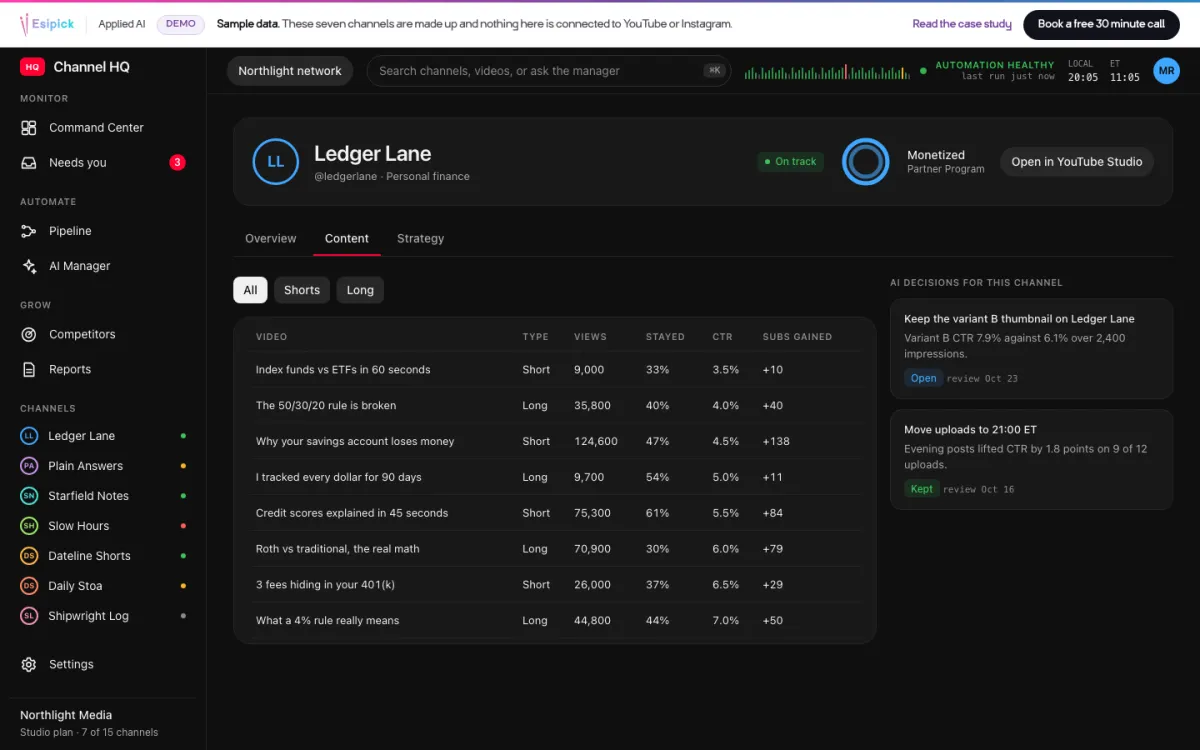The width and height of the screenshot is (1200, 750).
Task: Sort table by CTR column header
Action: 722,337
